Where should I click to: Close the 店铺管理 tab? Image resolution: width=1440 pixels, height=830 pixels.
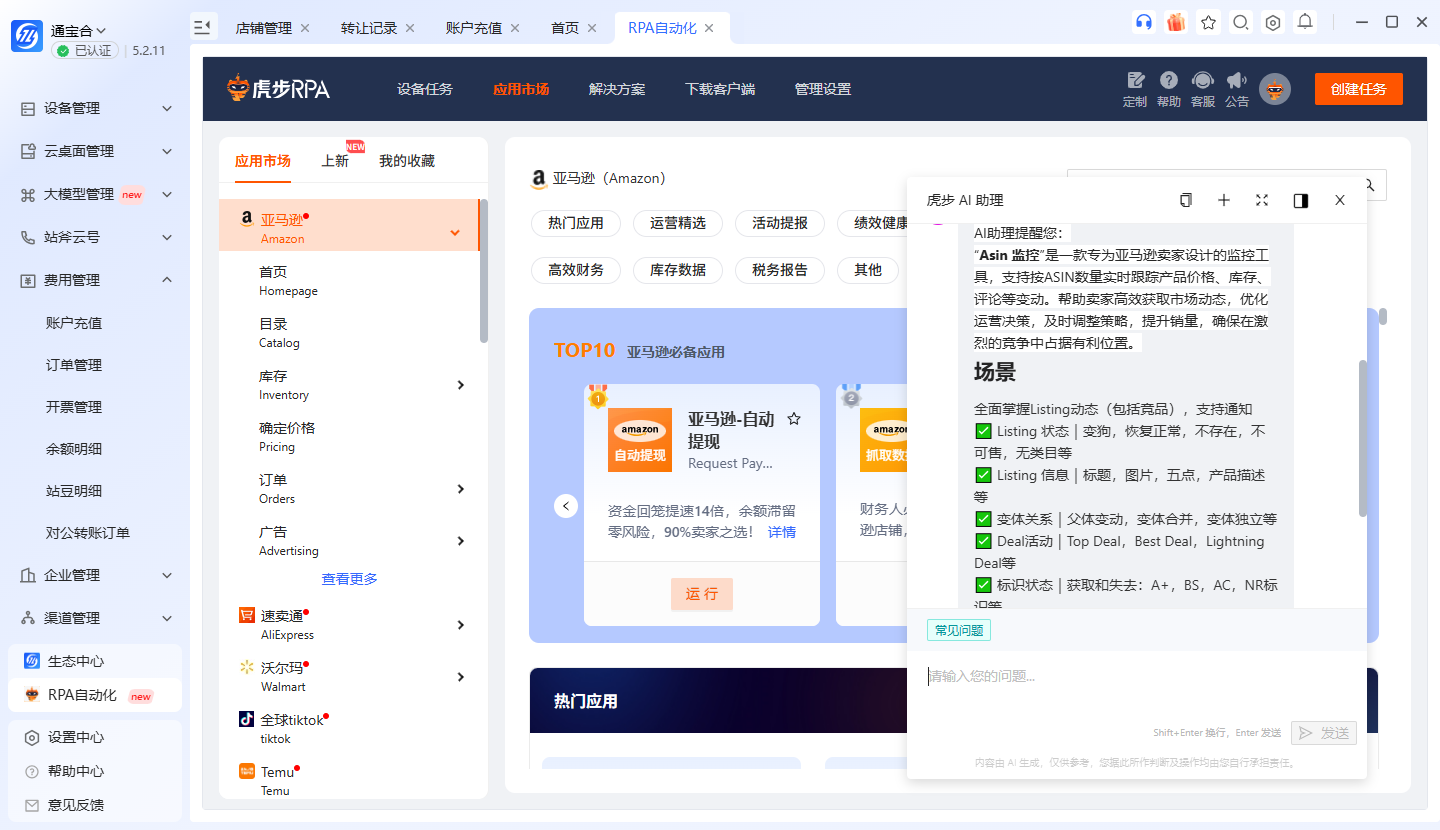(305, 28)
